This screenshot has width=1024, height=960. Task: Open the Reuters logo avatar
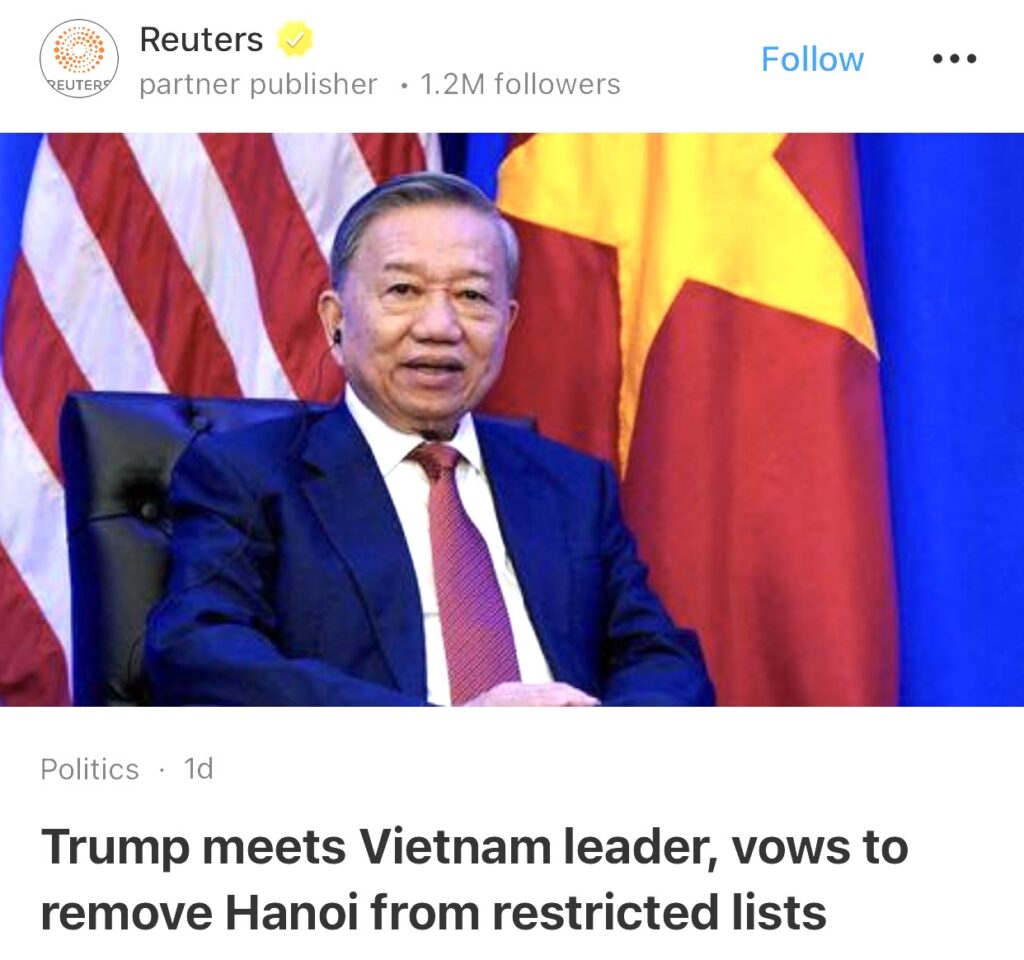pos(79,59)
